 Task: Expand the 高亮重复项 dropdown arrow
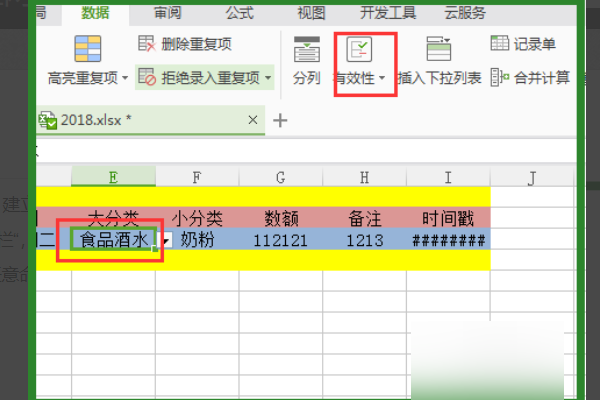[125, 78]
